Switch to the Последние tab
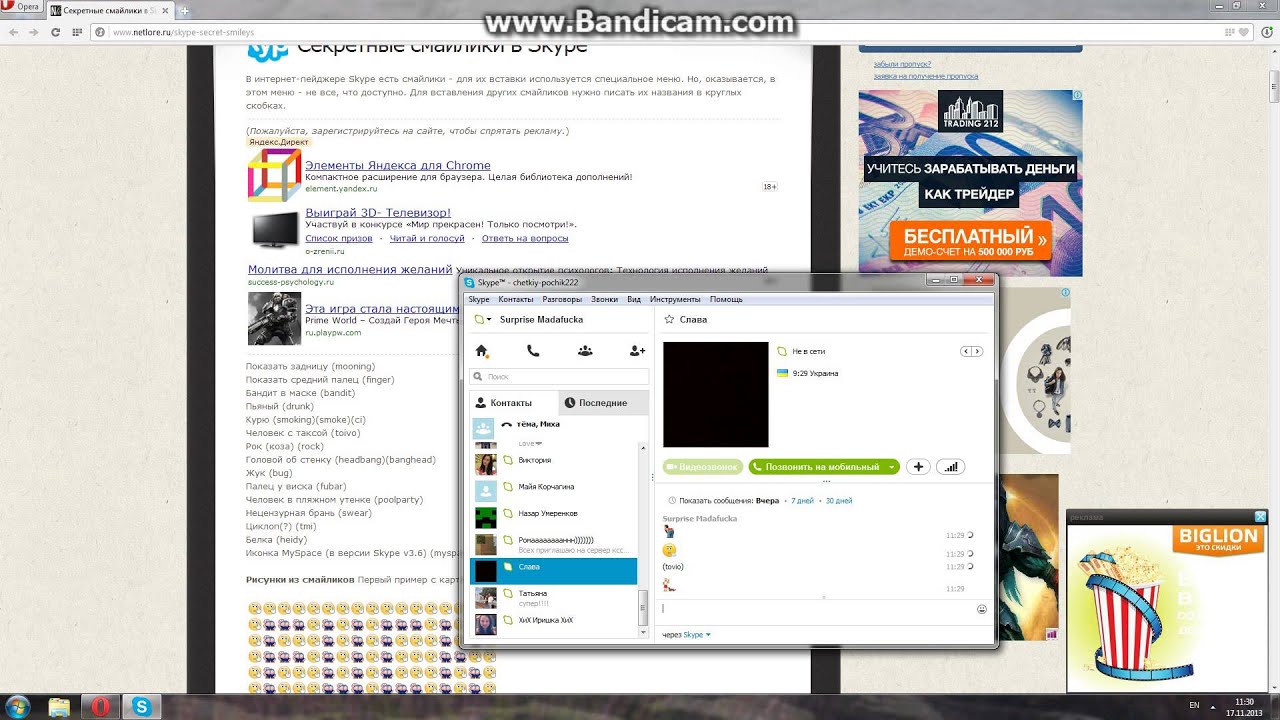 (x=603, y=402)
